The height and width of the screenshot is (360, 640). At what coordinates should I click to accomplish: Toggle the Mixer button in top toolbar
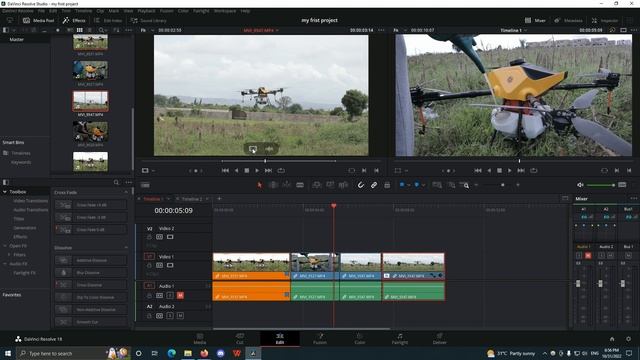click(535, 20)
